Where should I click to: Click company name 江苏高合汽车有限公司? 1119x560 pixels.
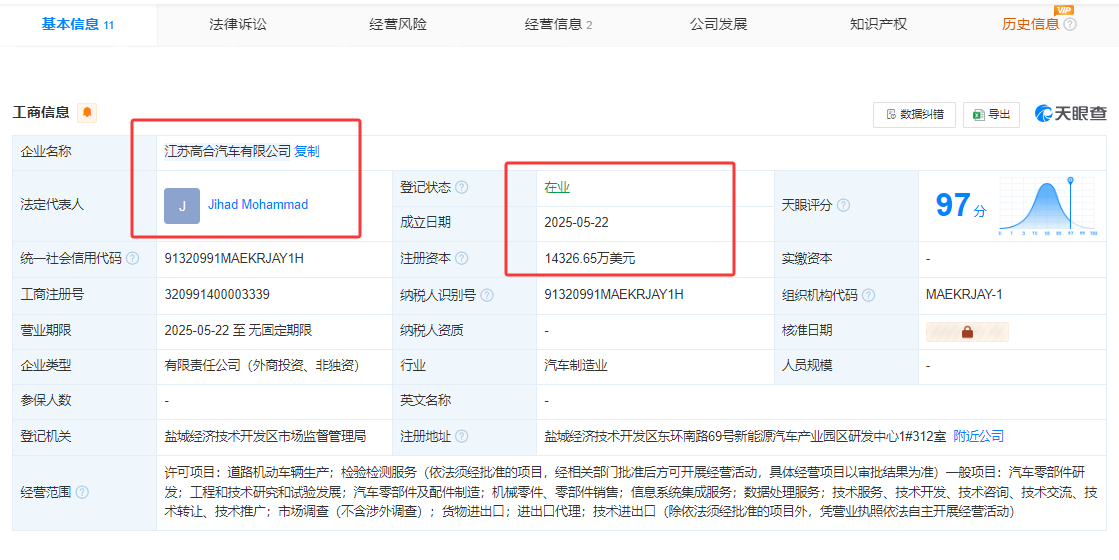coord(228,151)
